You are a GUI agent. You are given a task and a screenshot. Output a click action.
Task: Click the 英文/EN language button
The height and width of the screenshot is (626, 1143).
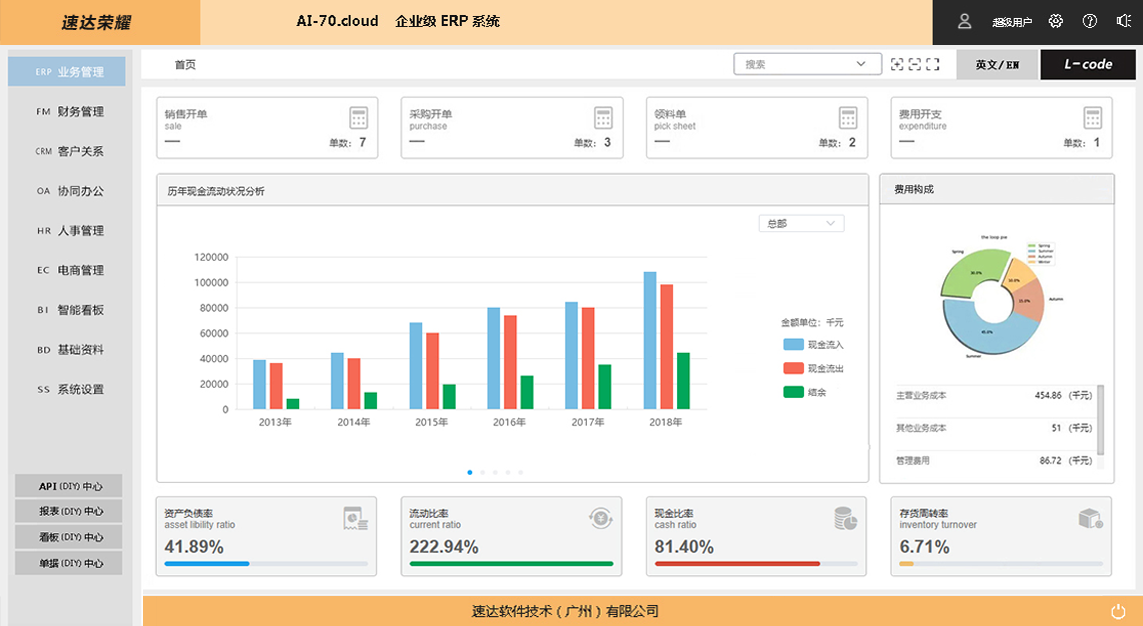pos(997,64)
